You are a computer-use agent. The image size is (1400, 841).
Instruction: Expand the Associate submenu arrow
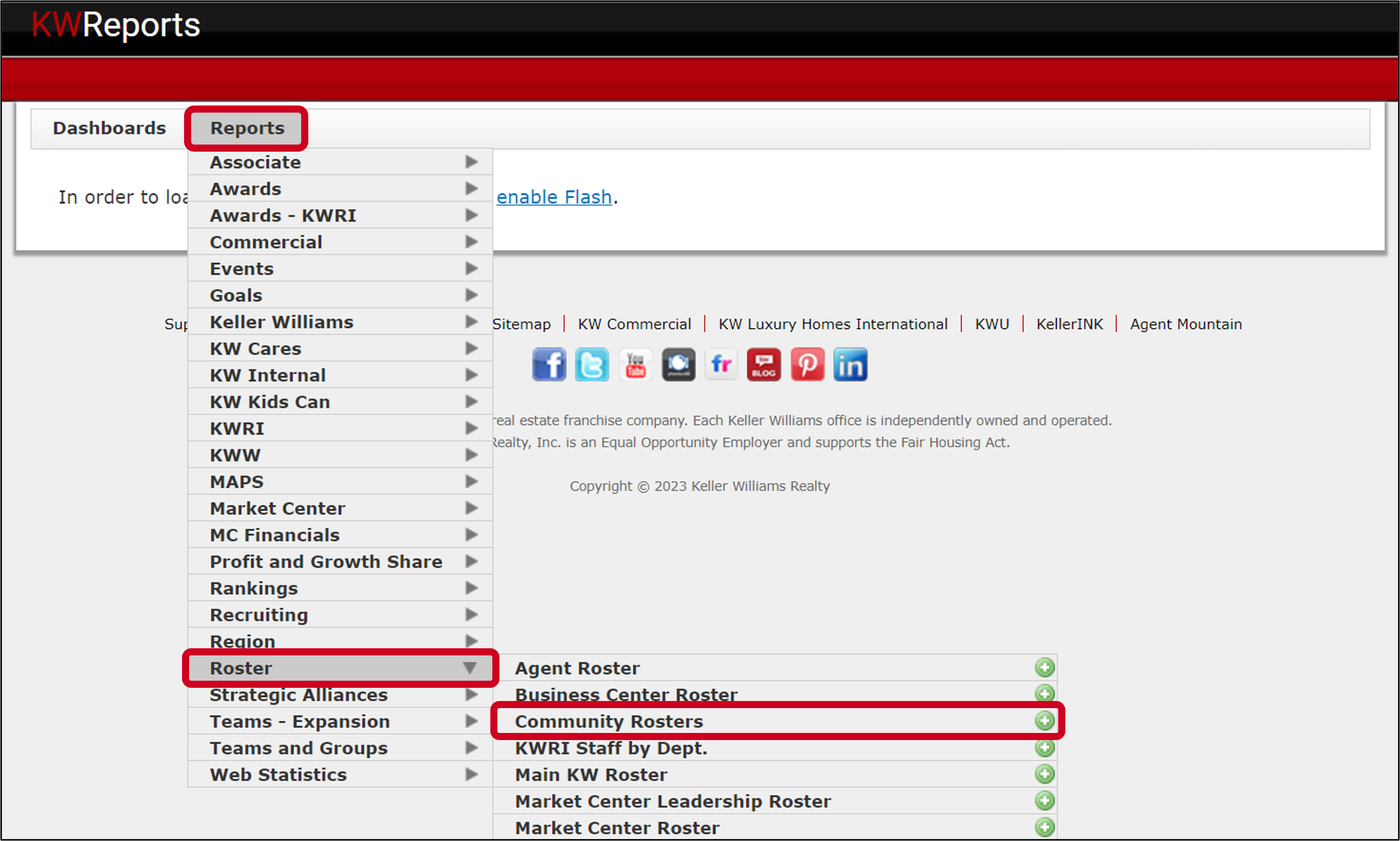pos(471,162)
